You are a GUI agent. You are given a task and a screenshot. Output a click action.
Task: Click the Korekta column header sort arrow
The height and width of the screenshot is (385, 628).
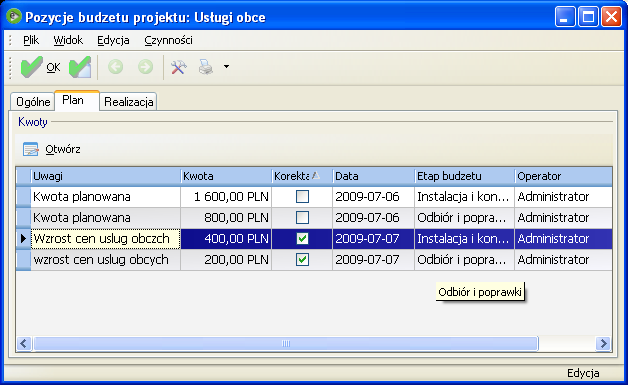316,175
